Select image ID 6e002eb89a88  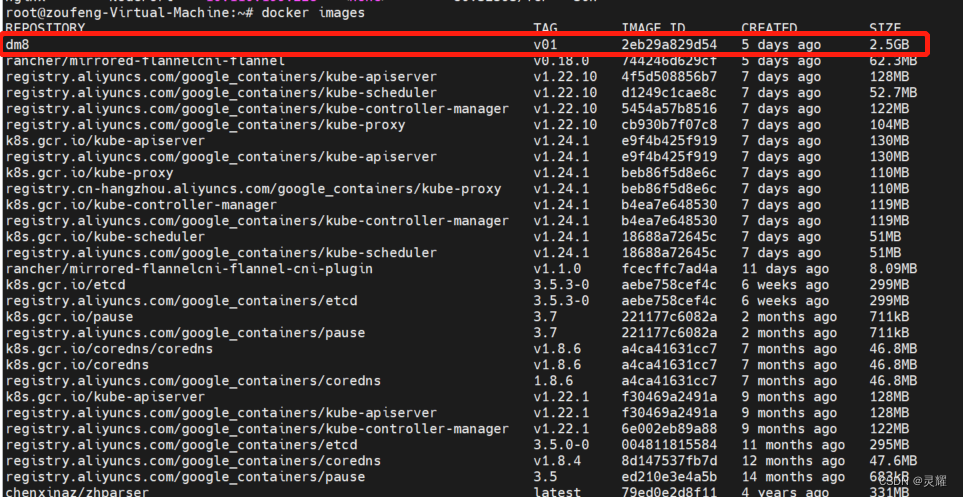[x=669, y=428]
